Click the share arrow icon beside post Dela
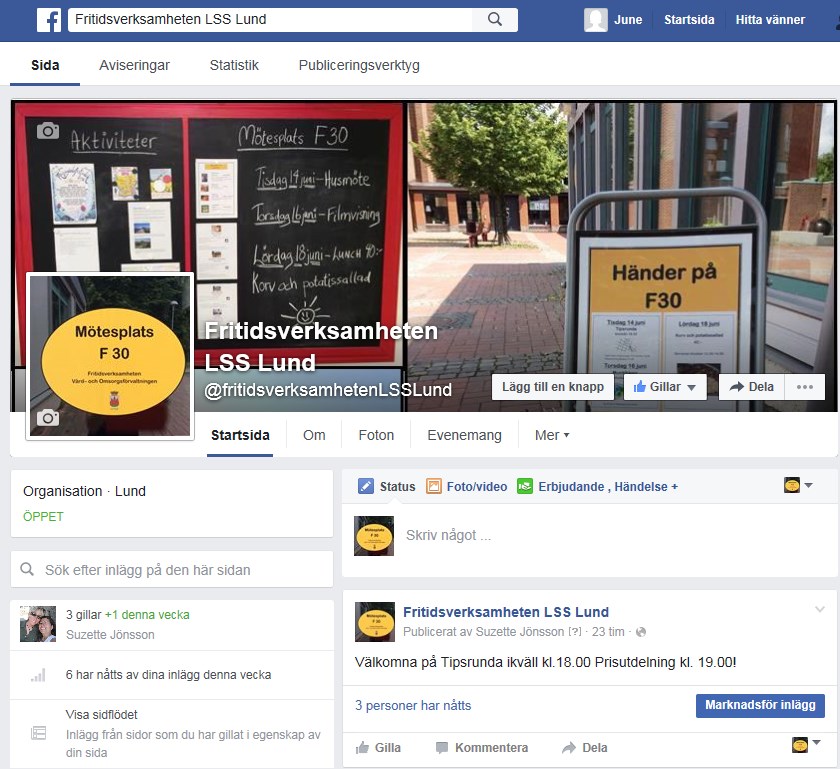The image size is (840, 769). (x=569, y=748)
